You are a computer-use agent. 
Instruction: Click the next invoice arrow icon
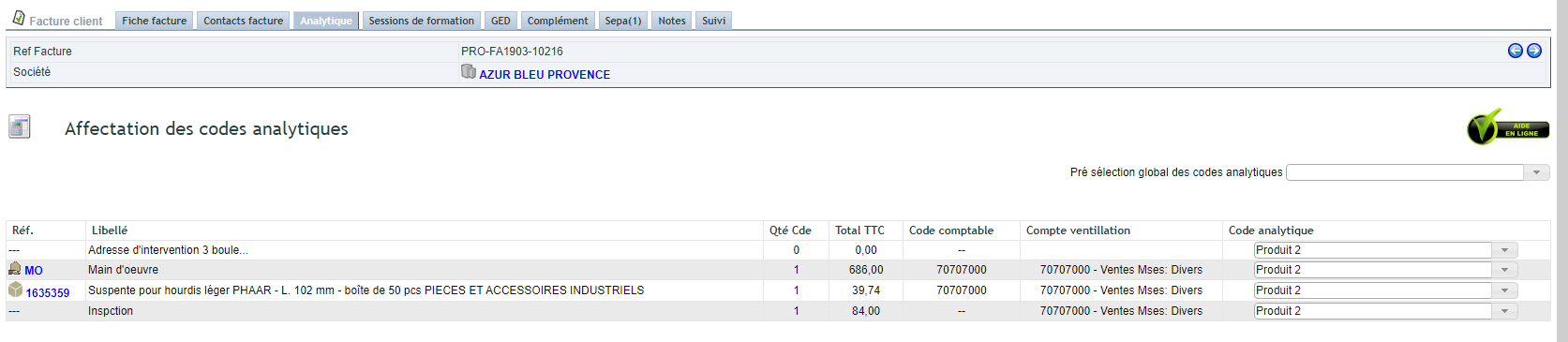[x=1534, y=51]
